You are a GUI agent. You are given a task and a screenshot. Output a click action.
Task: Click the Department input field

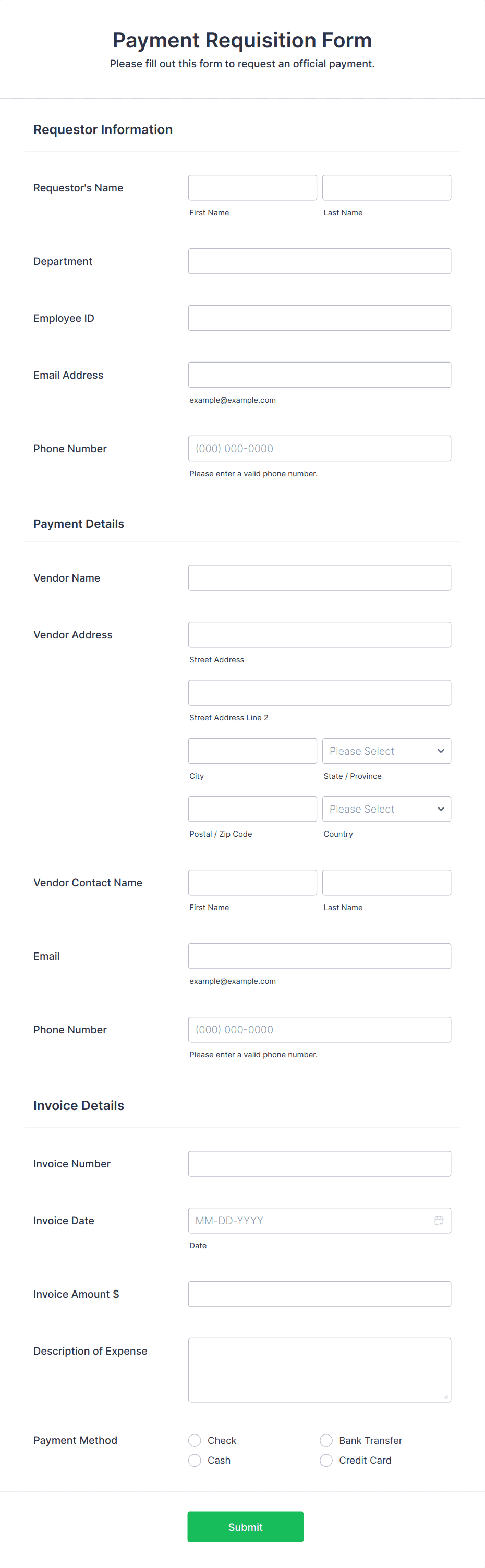tap(320, 260)
